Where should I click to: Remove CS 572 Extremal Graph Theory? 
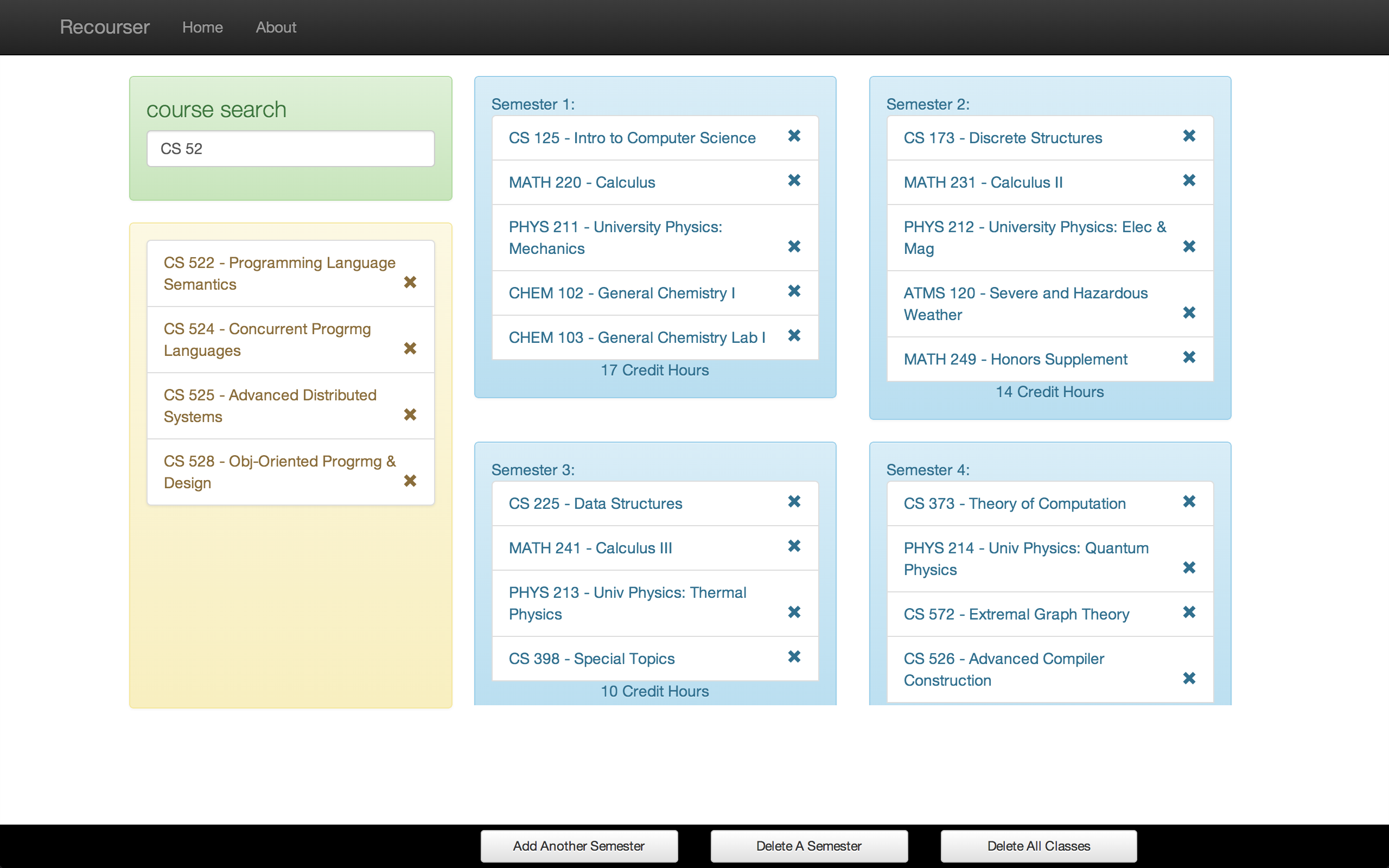[x=1189, y=612]
